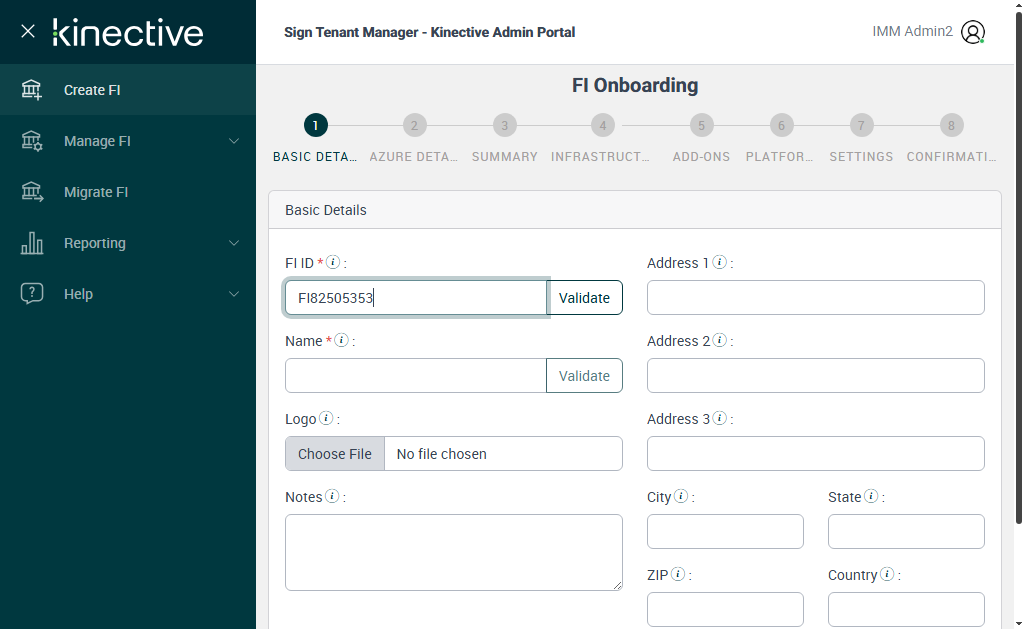Open Create FI in the sidebar
1024x629 pixels.
click(128, 90)
